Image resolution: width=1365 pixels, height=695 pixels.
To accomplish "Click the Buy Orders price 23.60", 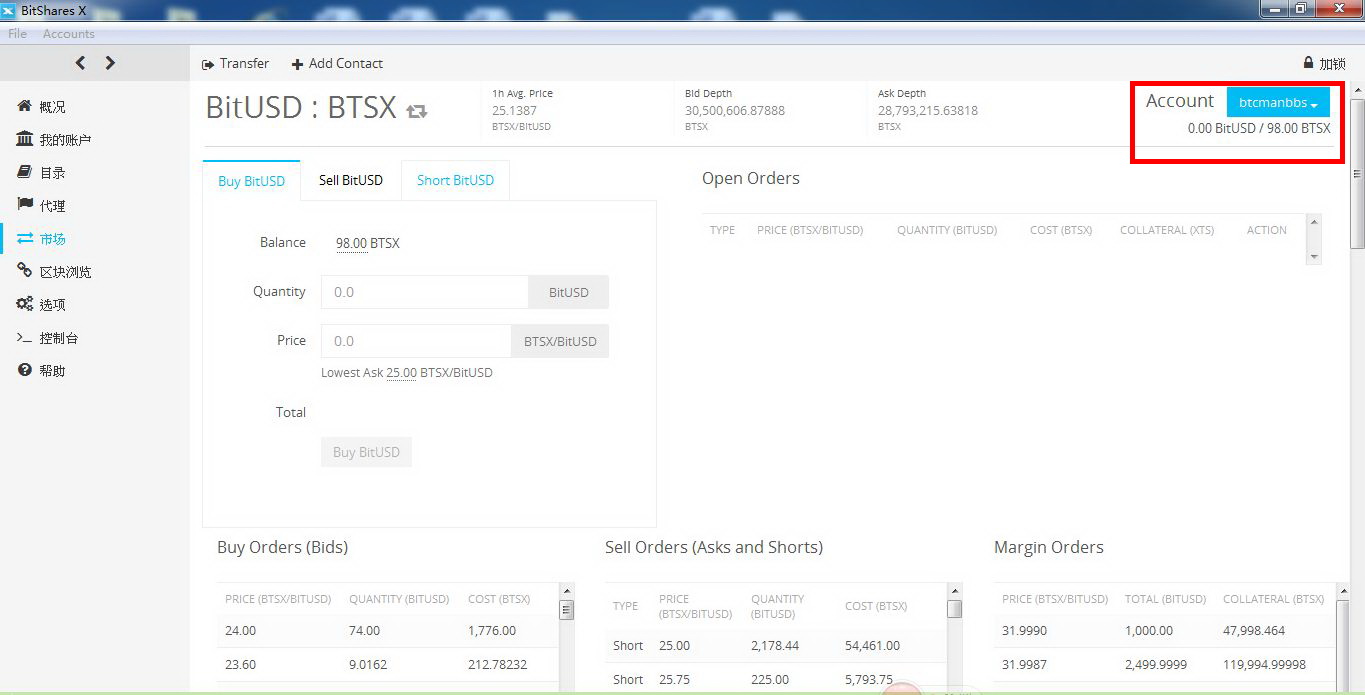I will 241,664.
